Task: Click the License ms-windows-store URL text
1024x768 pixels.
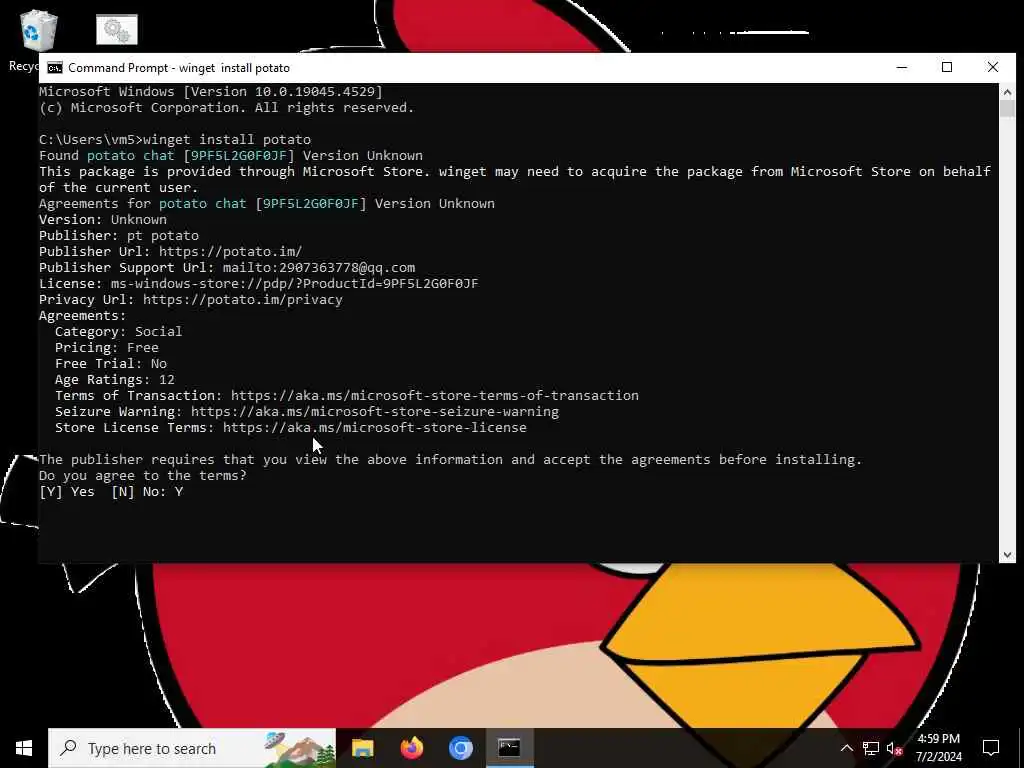Action: click(x=295, y=283)
